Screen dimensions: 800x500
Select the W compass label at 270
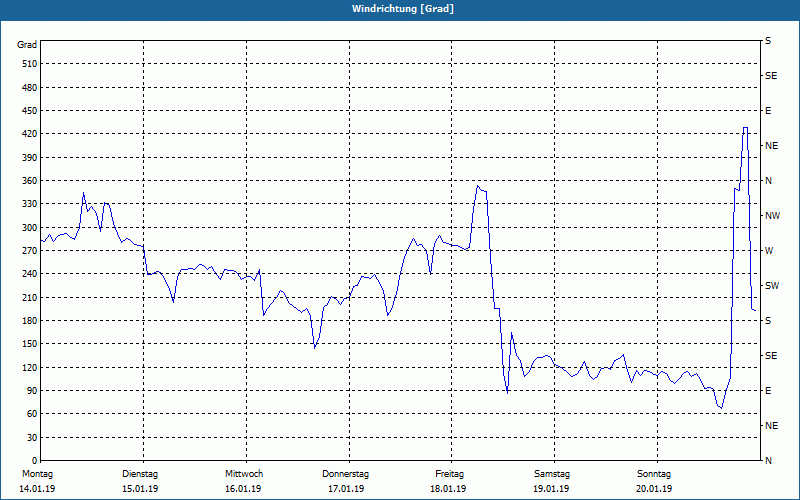tap(769, 251)
